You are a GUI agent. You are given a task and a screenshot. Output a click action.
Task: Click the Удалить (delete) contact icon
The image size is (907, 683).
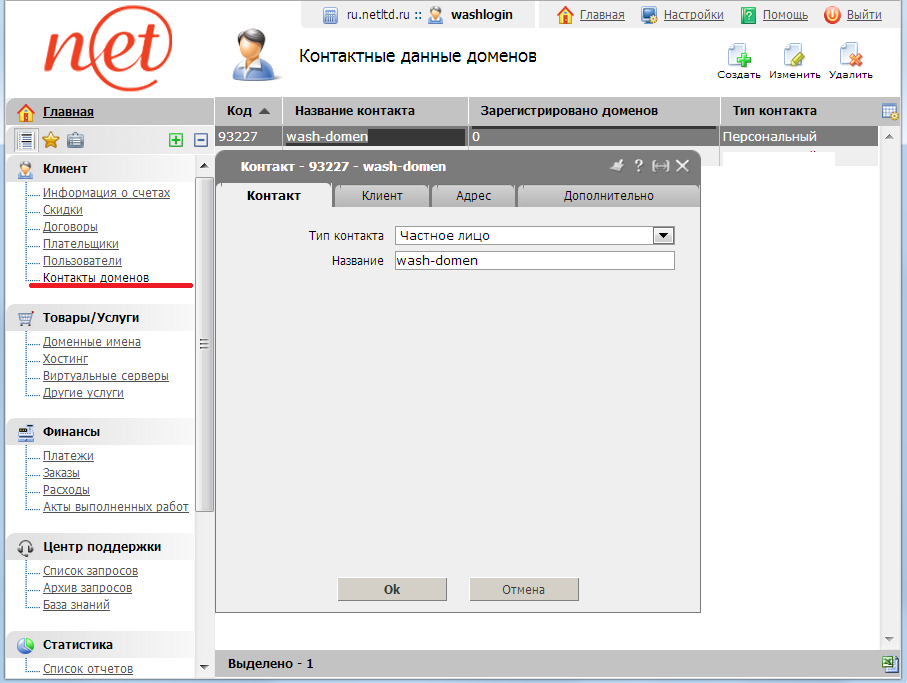coord(850,56)
